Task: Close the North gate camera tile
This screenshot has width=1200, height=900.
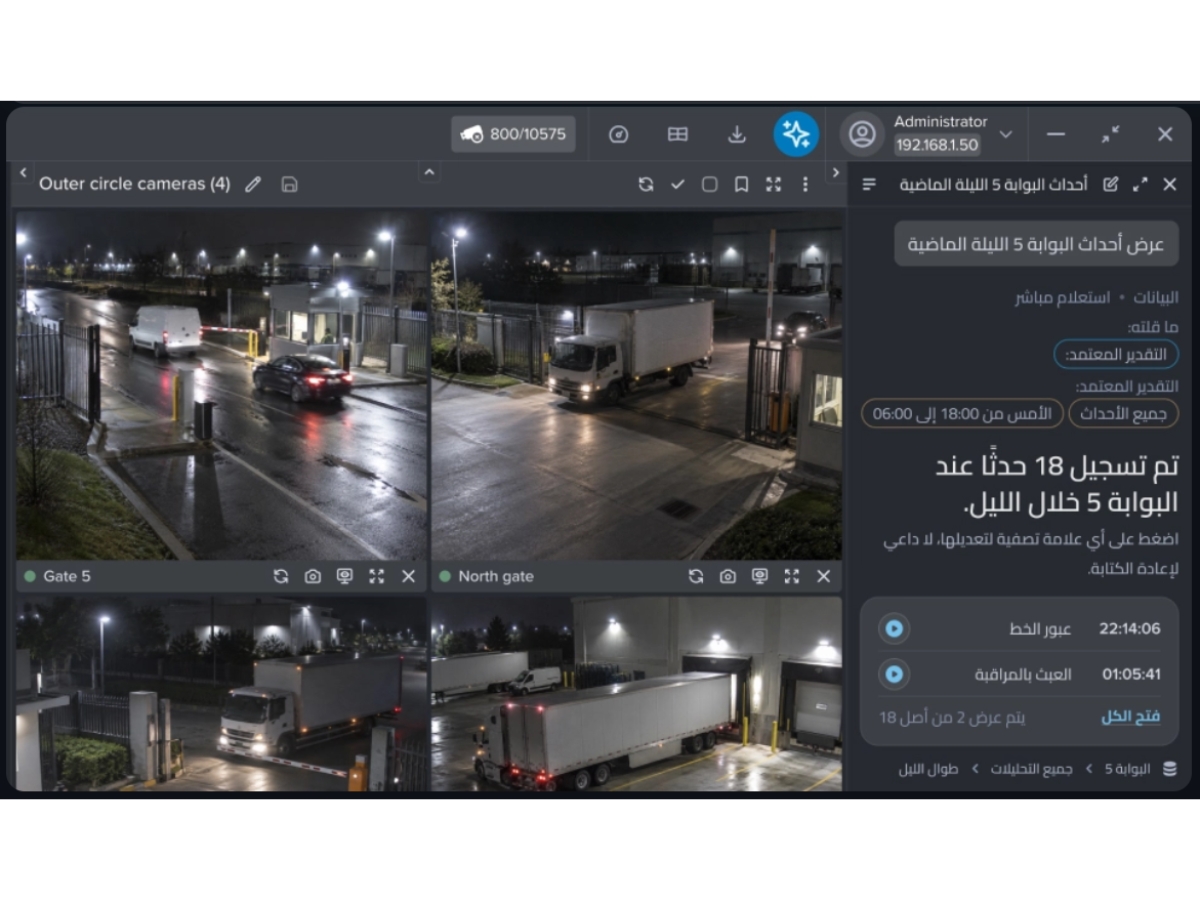Action: click(824, 576)
